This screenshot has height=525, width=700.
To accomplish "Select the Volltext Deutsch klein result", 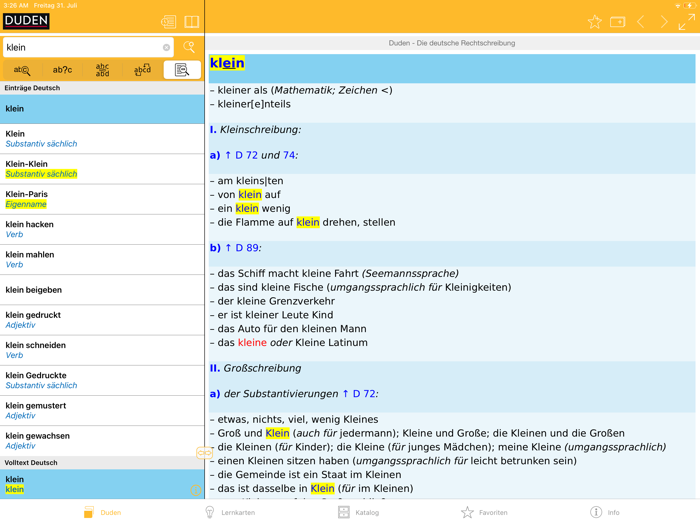I will coord(102,484).
